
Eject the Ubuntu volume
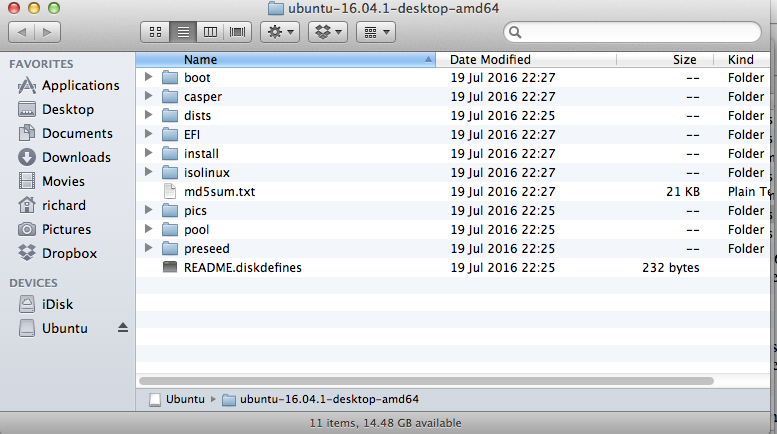click(x=123, y=327)
